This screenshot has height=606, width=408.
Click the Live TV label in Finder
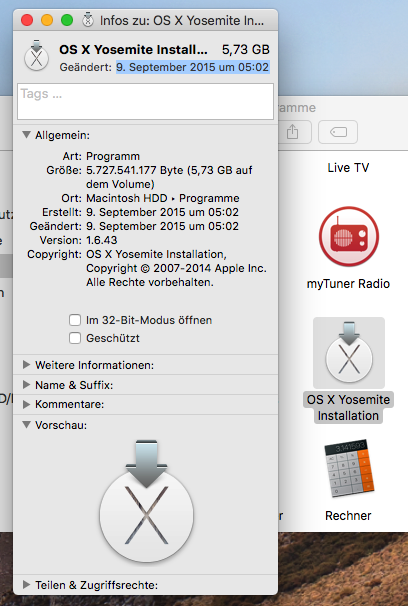click(x=348, y=168)
